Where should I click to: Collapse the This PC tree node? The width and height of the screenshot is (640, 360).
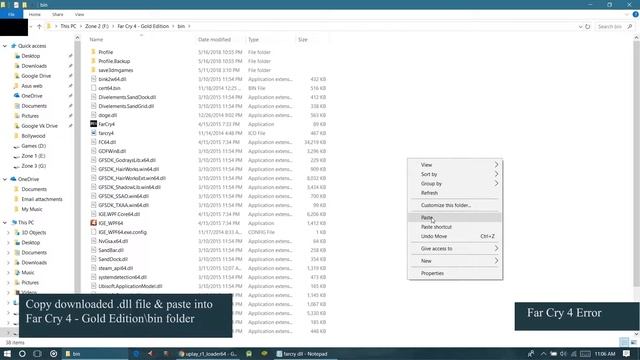[x=5, y=222]
